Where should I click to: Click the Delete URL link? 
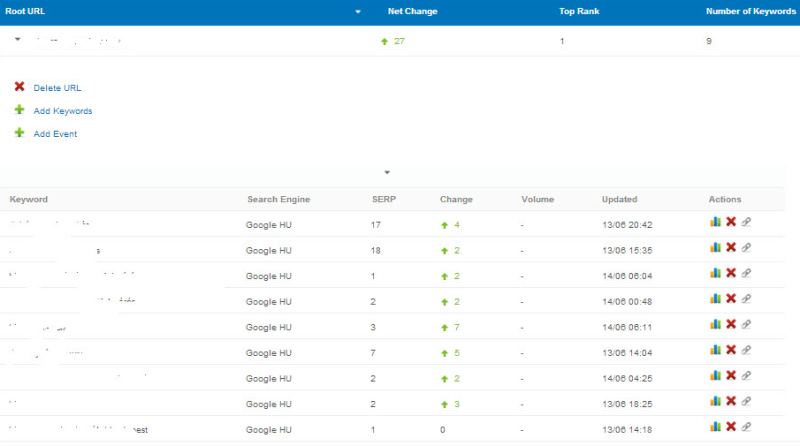(x=57, y=88)
